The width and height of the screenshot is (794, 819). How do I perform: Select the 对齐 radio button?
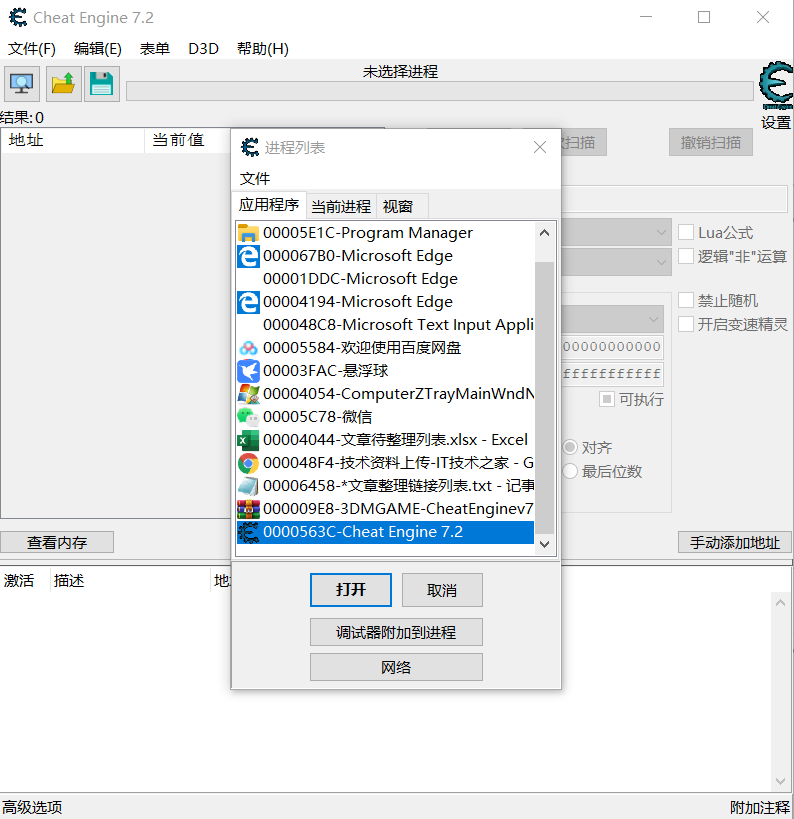pos(570,448)
